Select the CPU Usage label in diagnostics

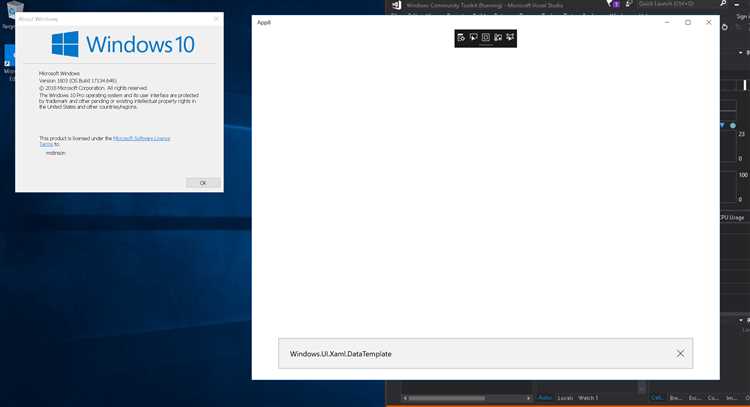[732, 218]
